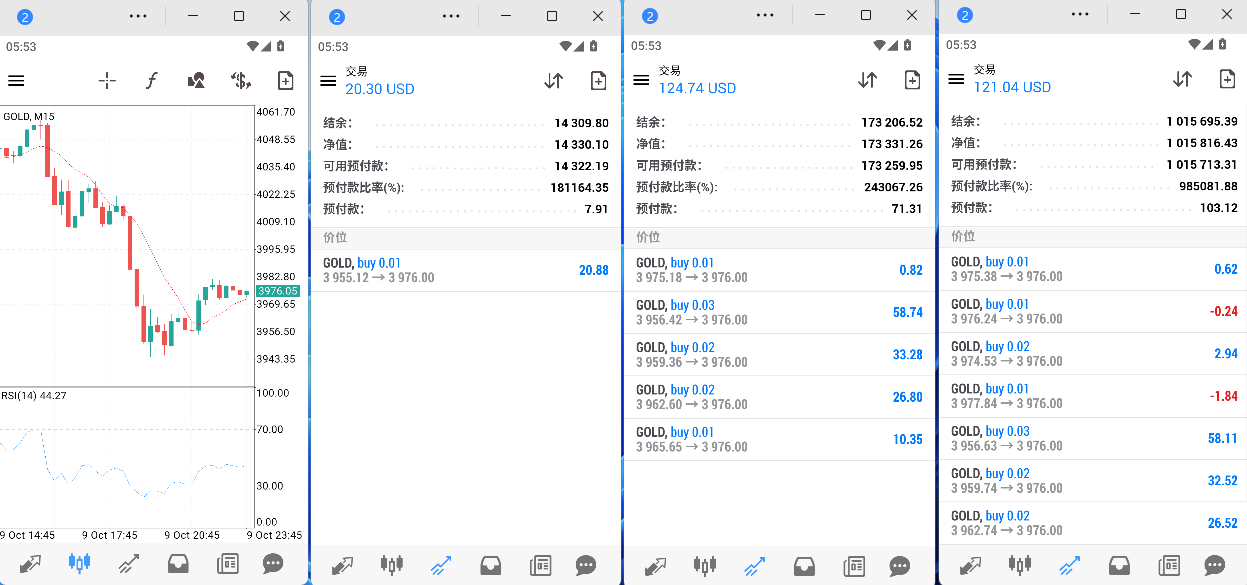Select position with profit 26.80

(779, 397)
